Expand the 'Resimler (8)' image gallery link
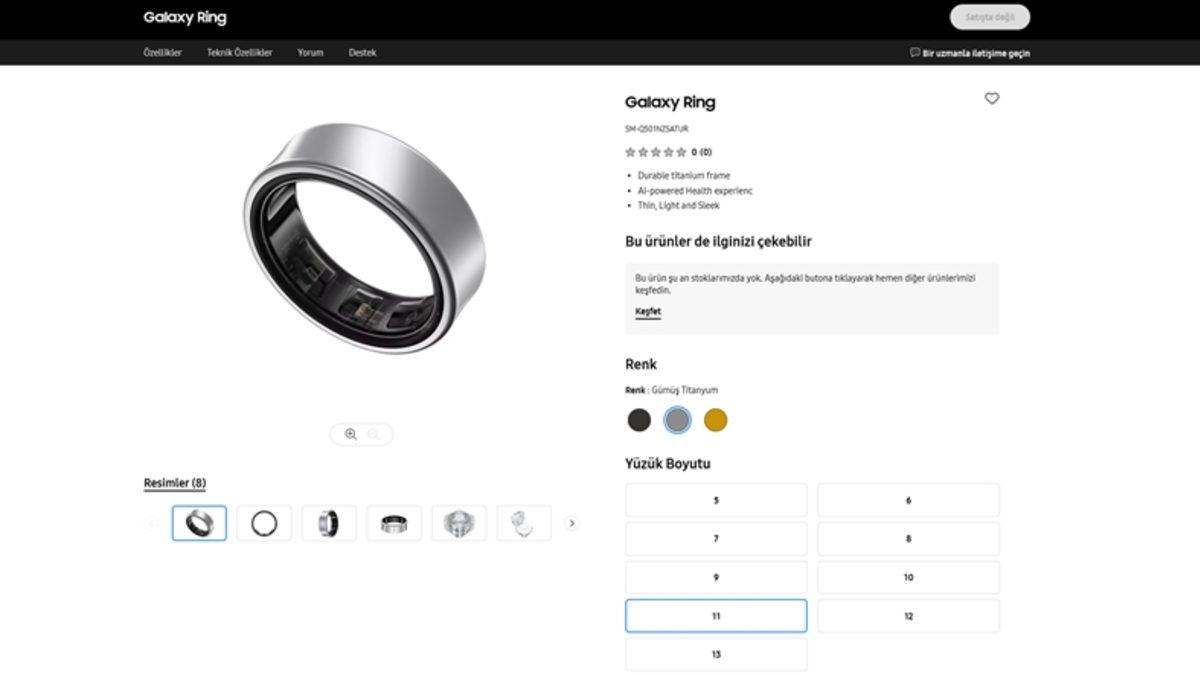This screenshot has width=1200, height=675. [173, 482]
